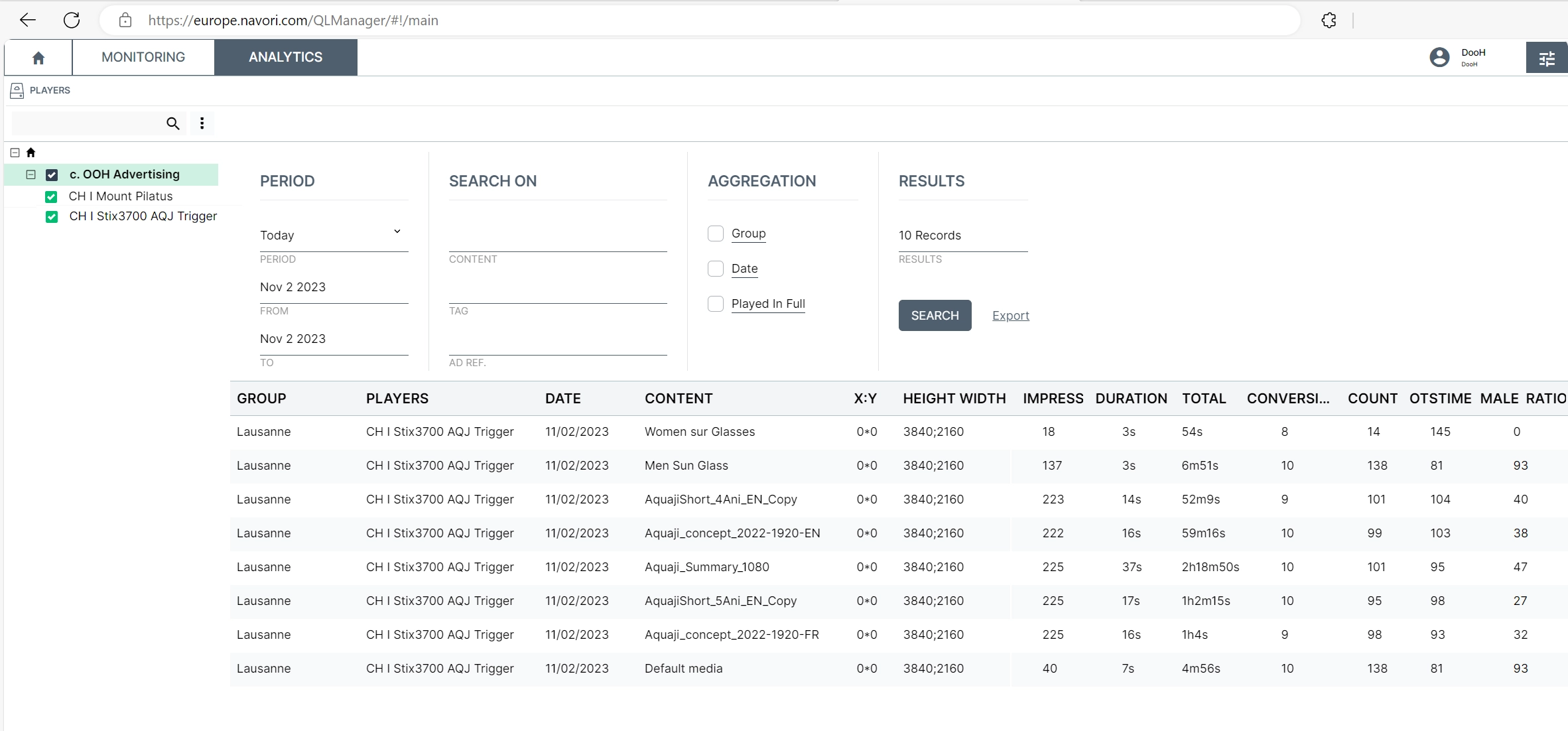
Task: Click the site lock icon in address bar
Action: [x=125, y=20]
